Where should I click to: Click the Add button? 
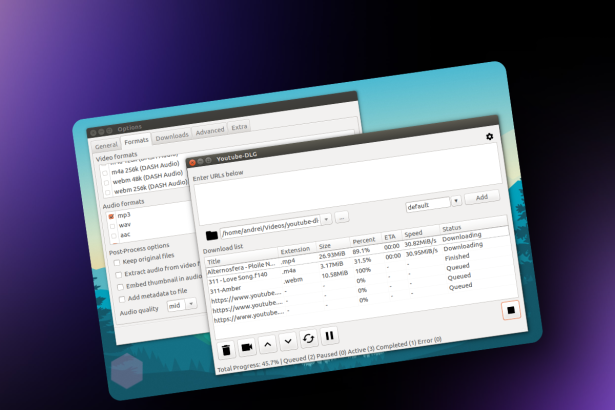click(482, 197)
